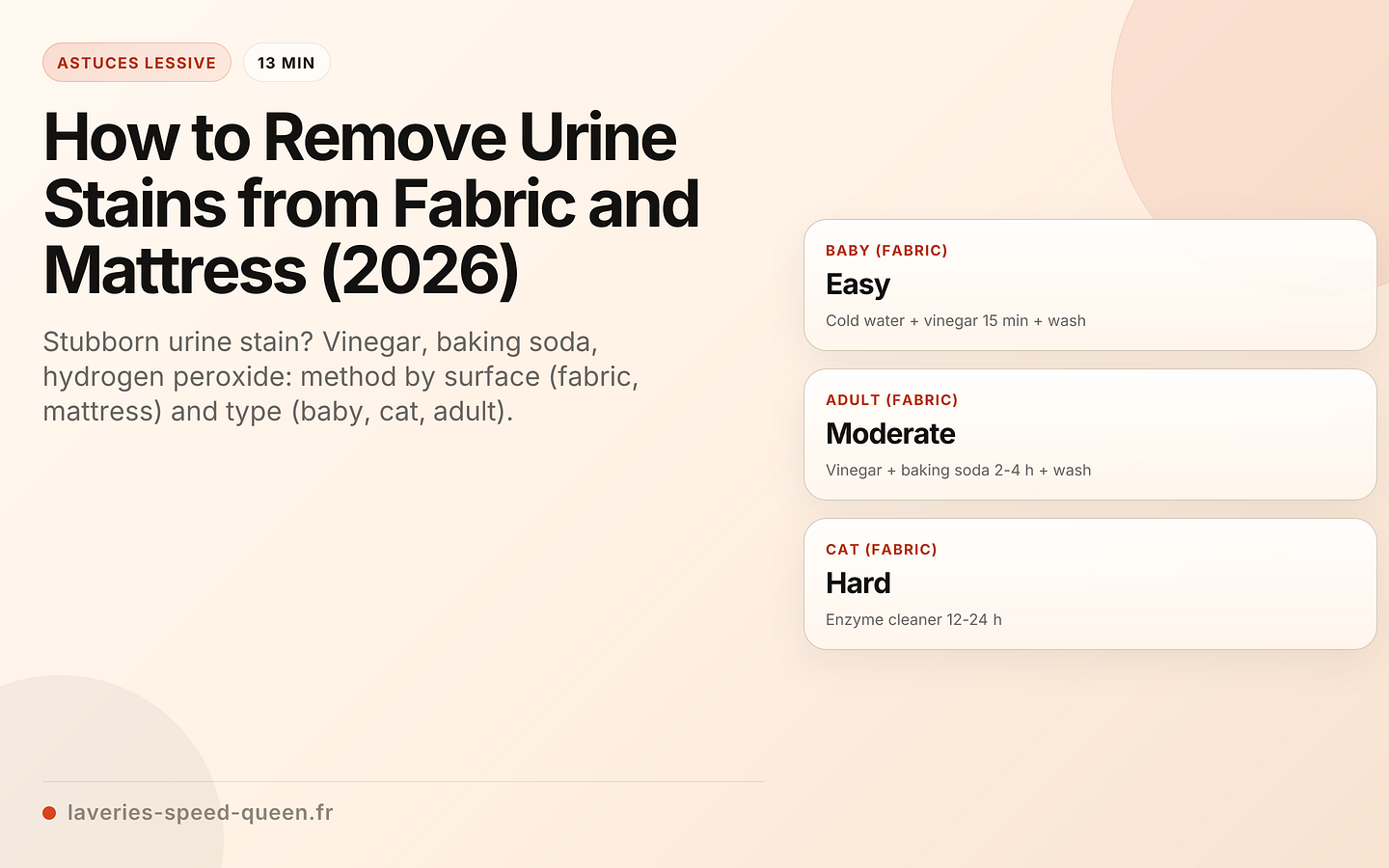1389x868 pixels.
Task: Select the ASTUCES LESSIVE category badge
Action: [136, 62]
